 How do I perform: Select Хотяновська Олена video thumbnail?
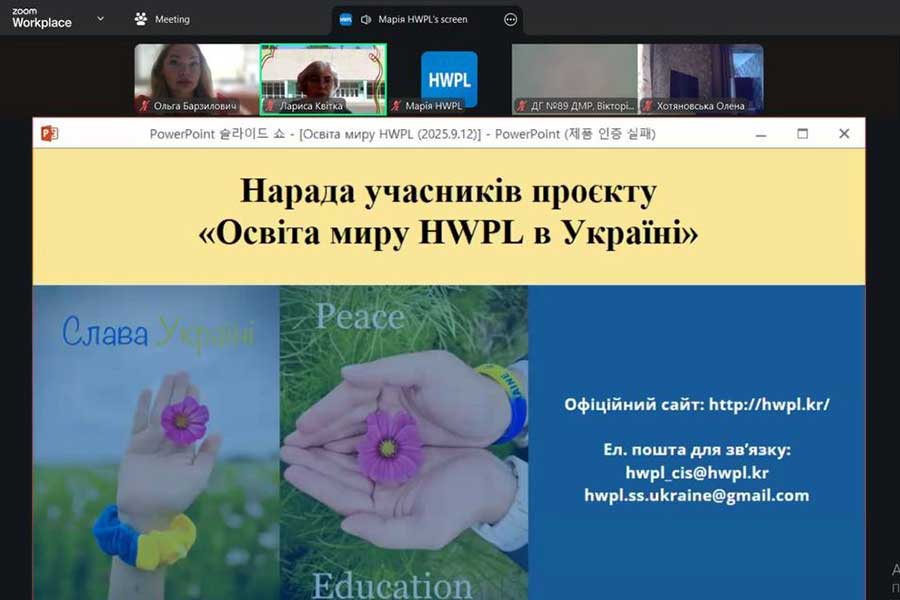pyautogui.click(x=701, y=79)
